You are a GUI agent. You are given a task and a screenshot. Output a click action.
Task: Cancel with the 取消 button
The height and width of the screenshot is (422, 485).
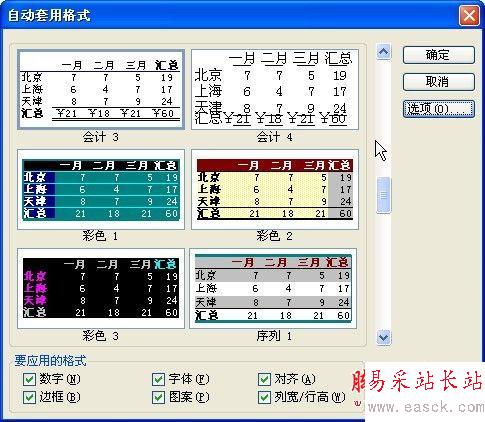click(x=438, y=82)
